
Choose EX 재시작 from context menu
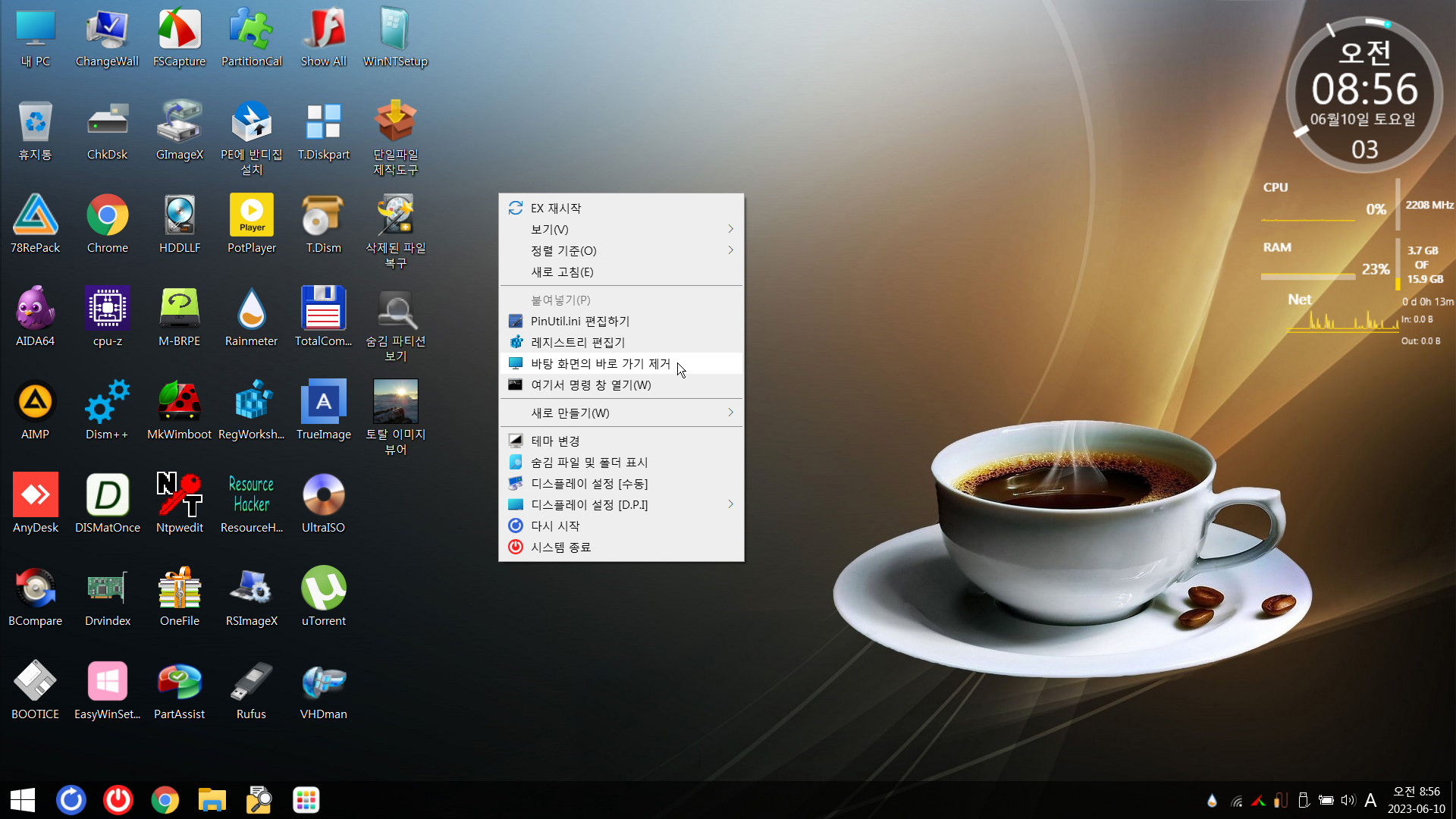pos(621,208)
